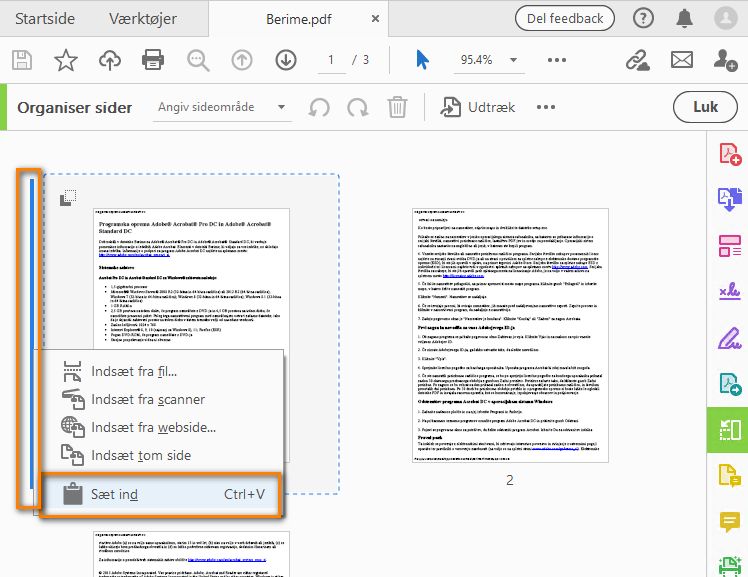Screen dimensions: 748x577
Task: Click the small page-select icon on page 1
Action: (x=68, y=198)
